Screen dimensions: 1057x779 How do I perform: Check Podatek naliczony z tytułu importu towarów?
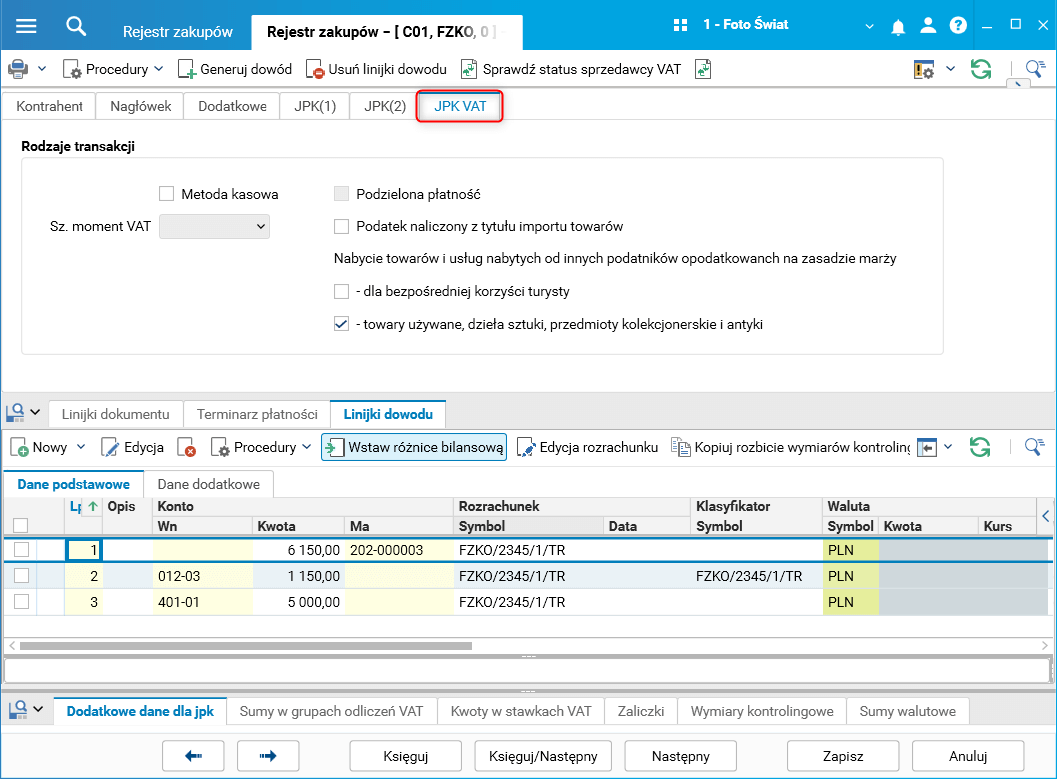click(342, 226)
